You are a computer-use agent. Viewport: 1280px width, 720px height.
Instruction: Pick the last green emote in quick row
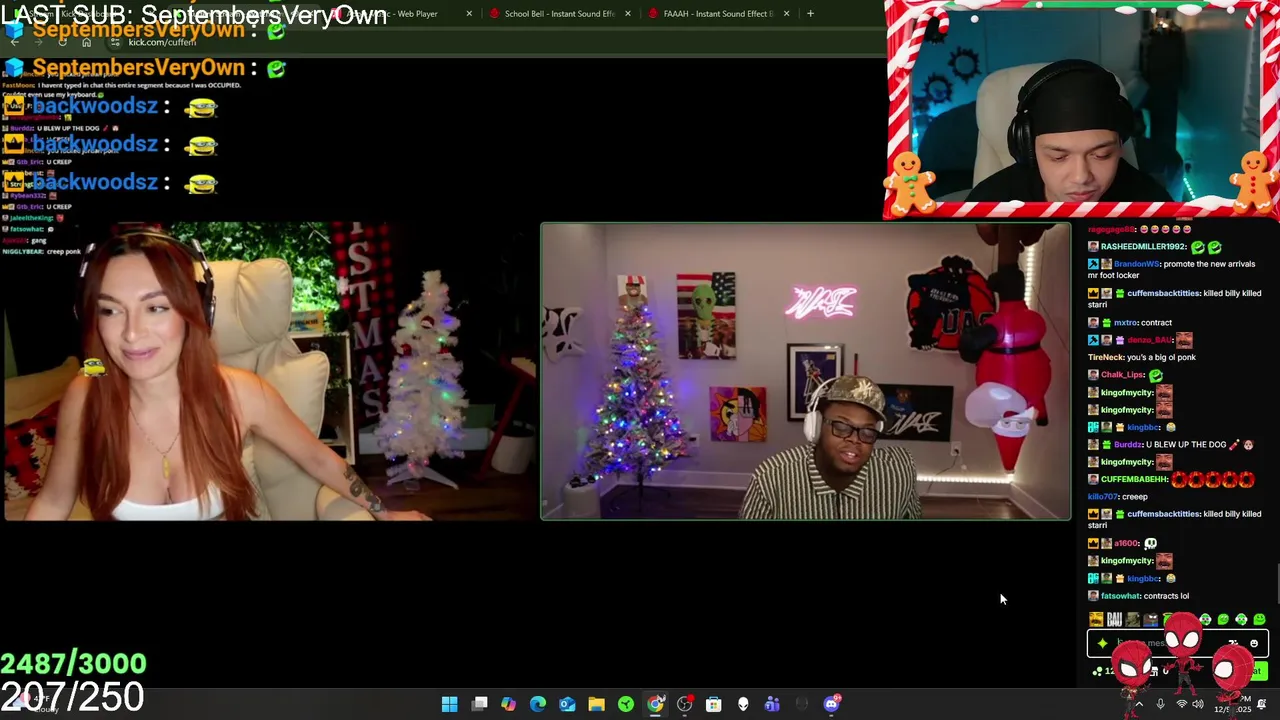(x=1259, y=620)
